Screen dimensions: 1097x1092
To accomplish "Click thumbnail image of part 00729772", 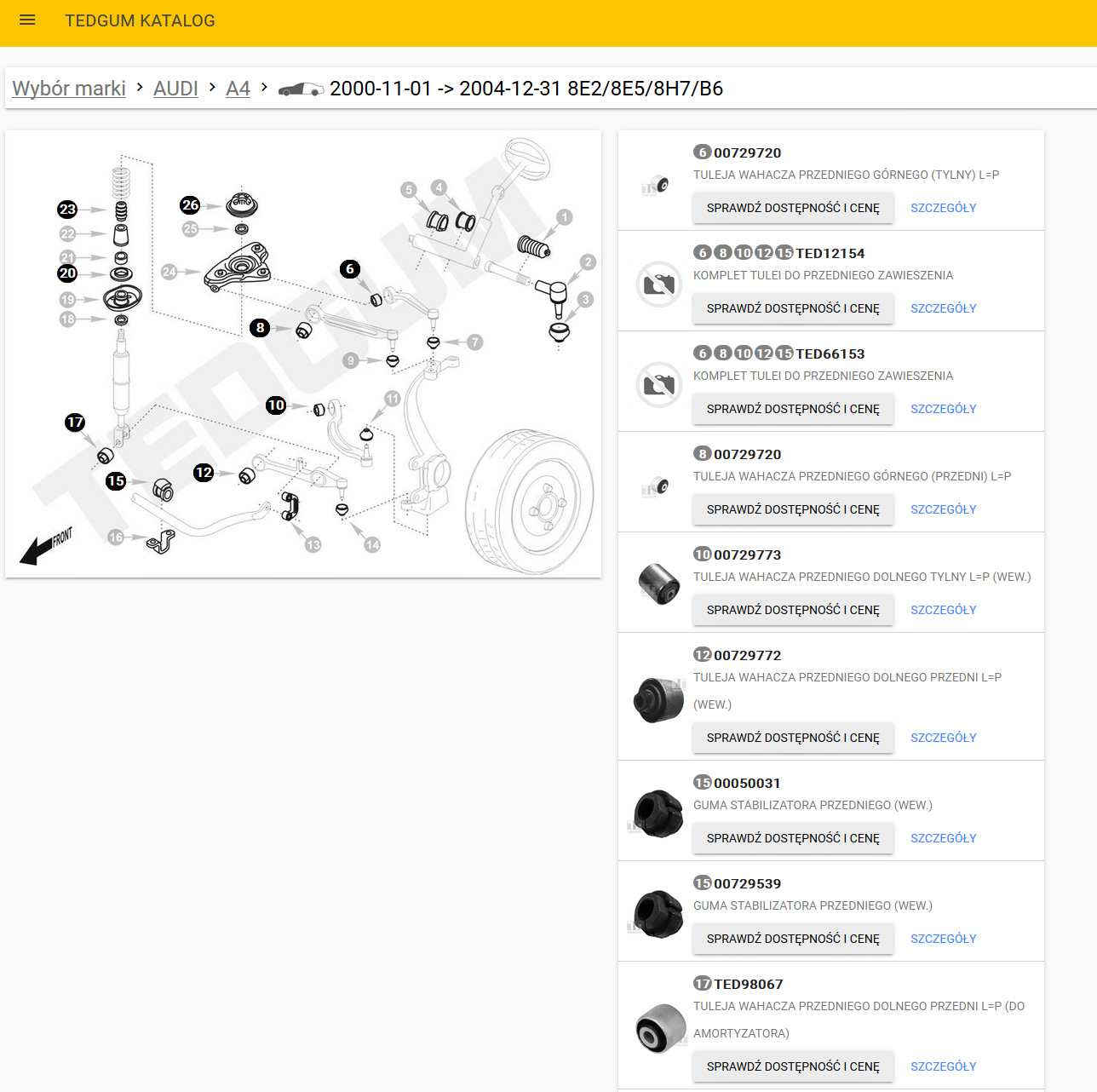I will 659,700.
